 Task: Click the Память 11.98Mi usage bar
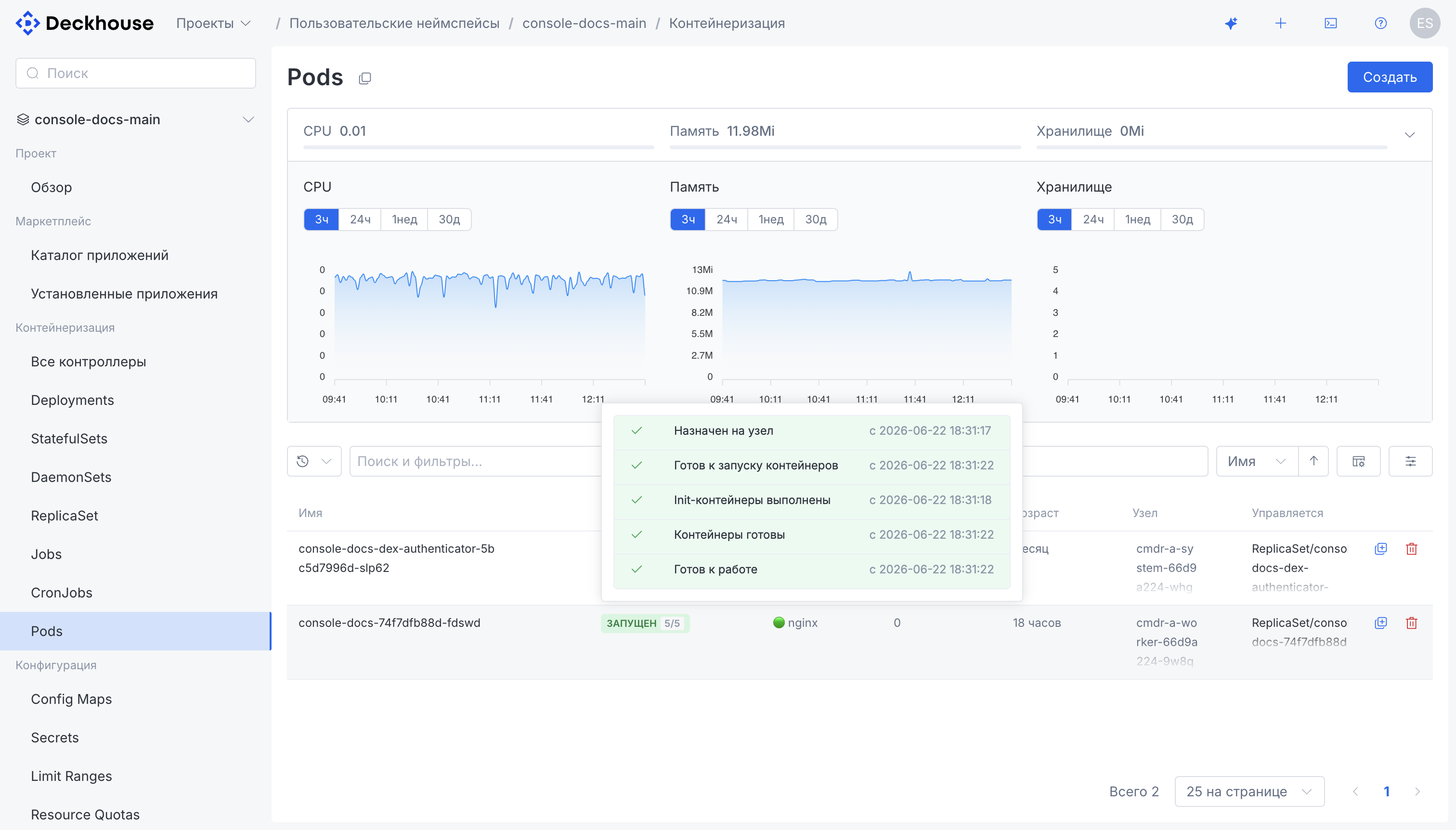click(x=845, y=147)
